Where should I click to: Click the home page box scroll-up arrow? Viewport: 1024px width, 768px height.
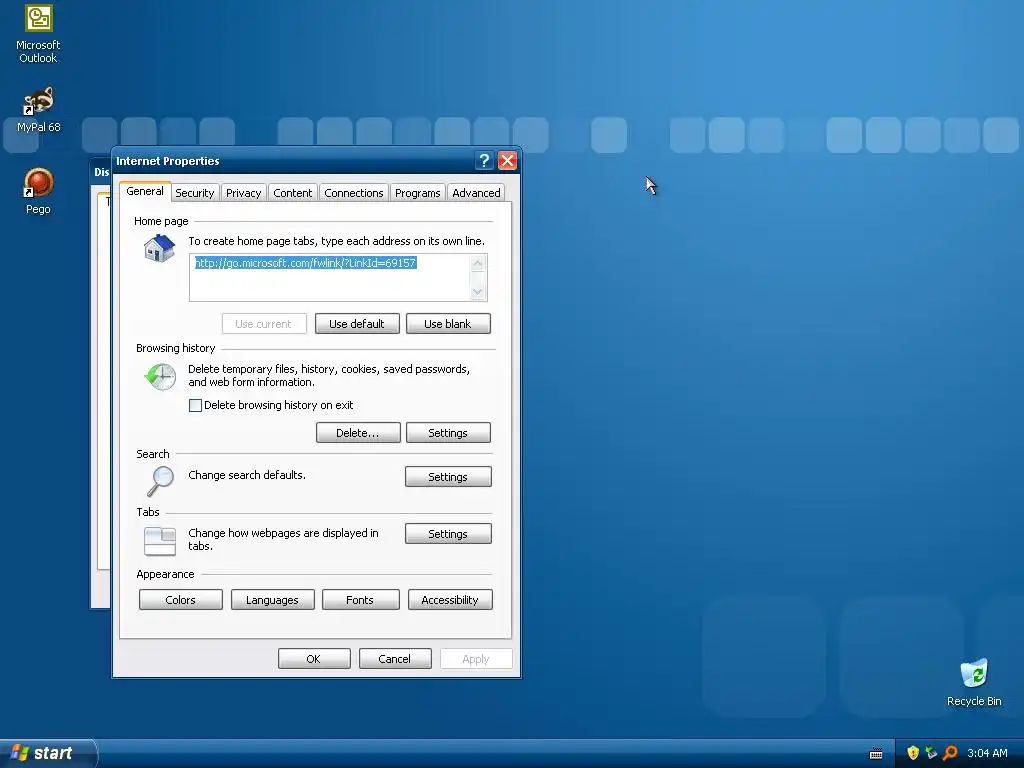[x=478, y=263]
